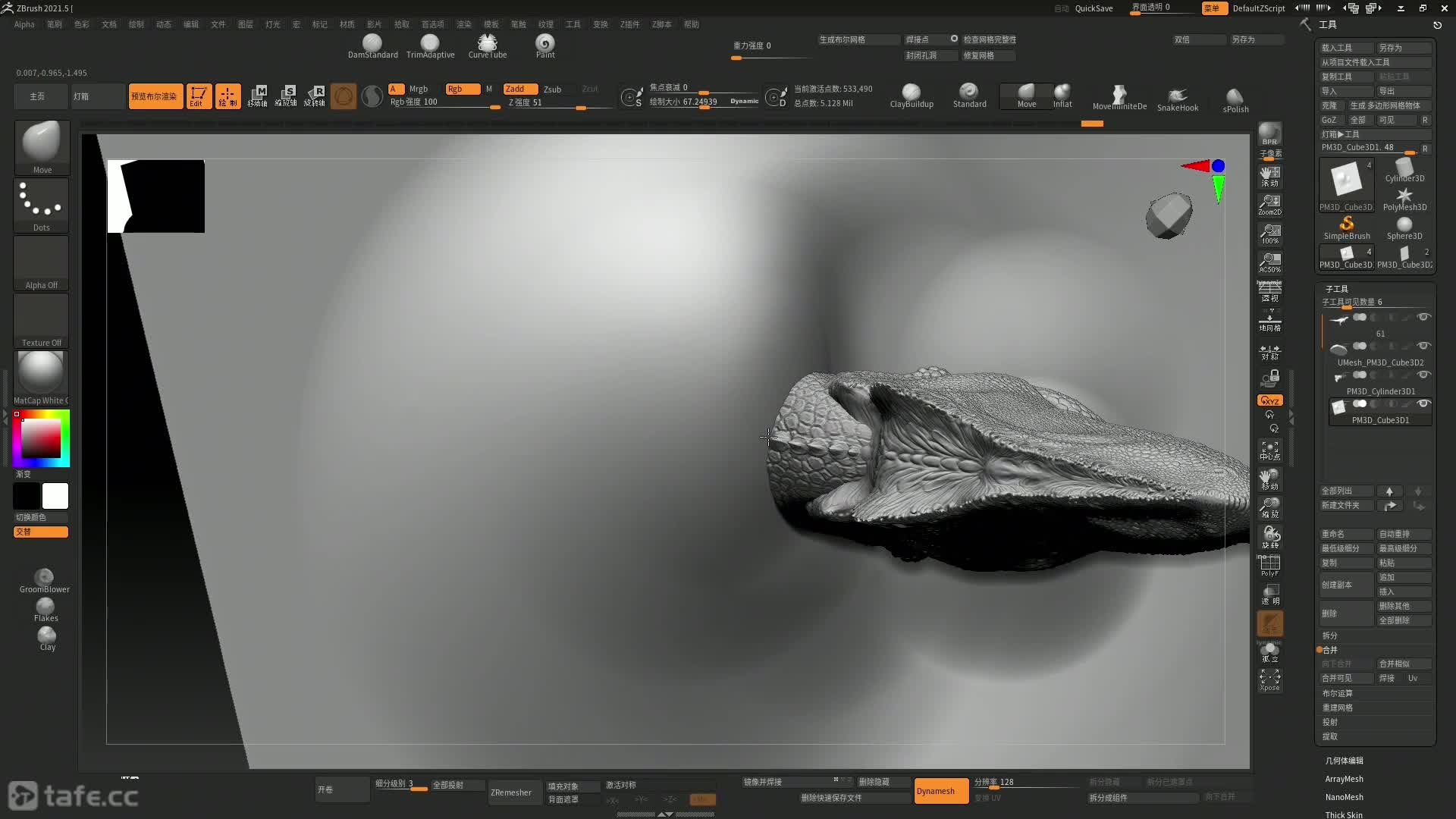Open the LightBox tab
The height and width of the screenshot is (819, 1456).
click(98, 96)
